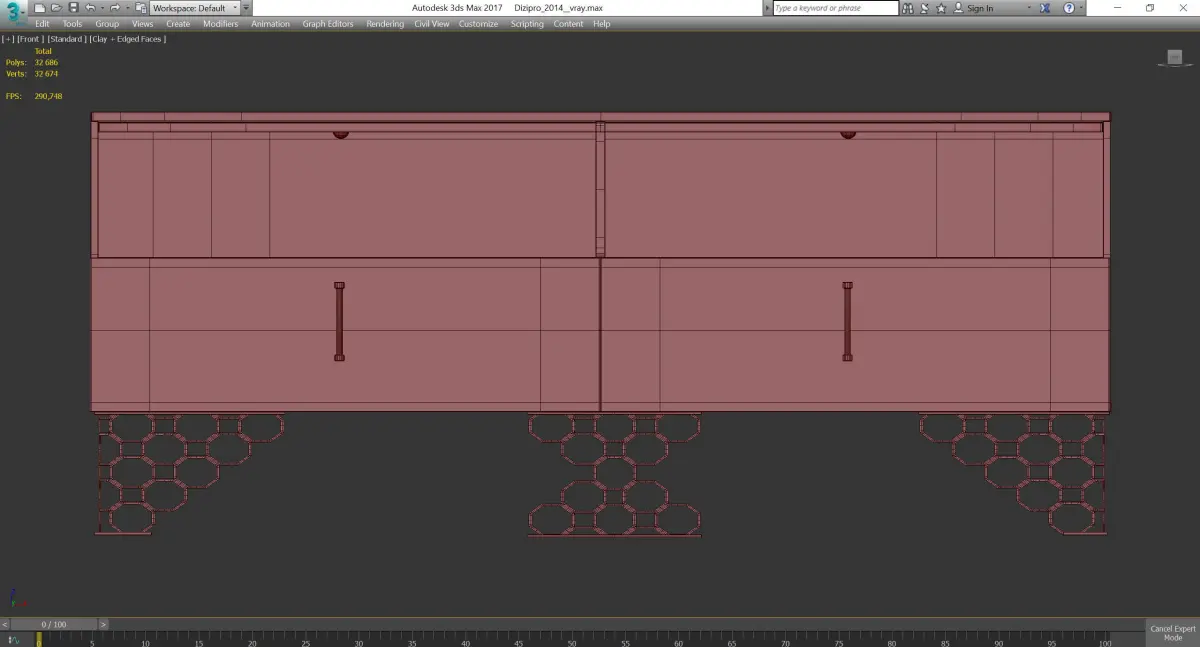1200x647 pixels.
Task: Click the [Clay + Edged Faces] shading label
Action: click(128, 39)
